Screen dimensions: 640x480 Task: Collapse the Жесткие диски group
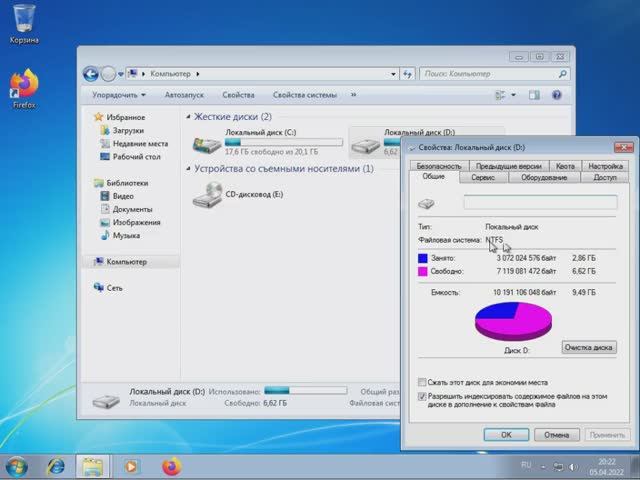tap(188, 117)
